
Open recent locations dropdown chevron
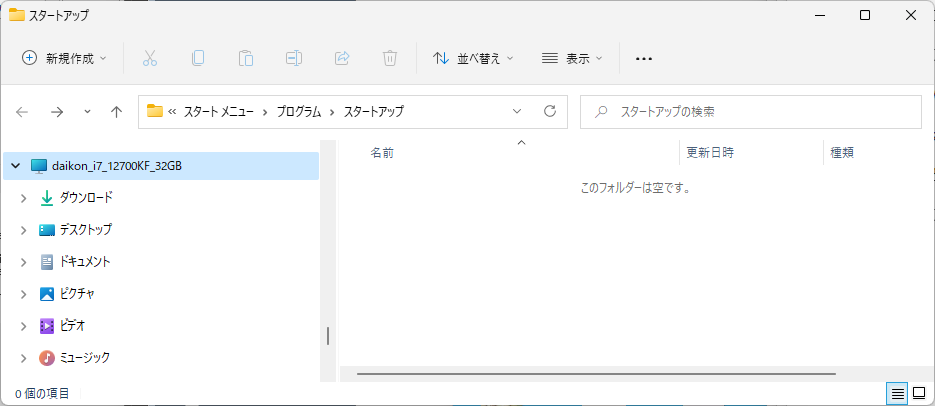coord(88,111)
